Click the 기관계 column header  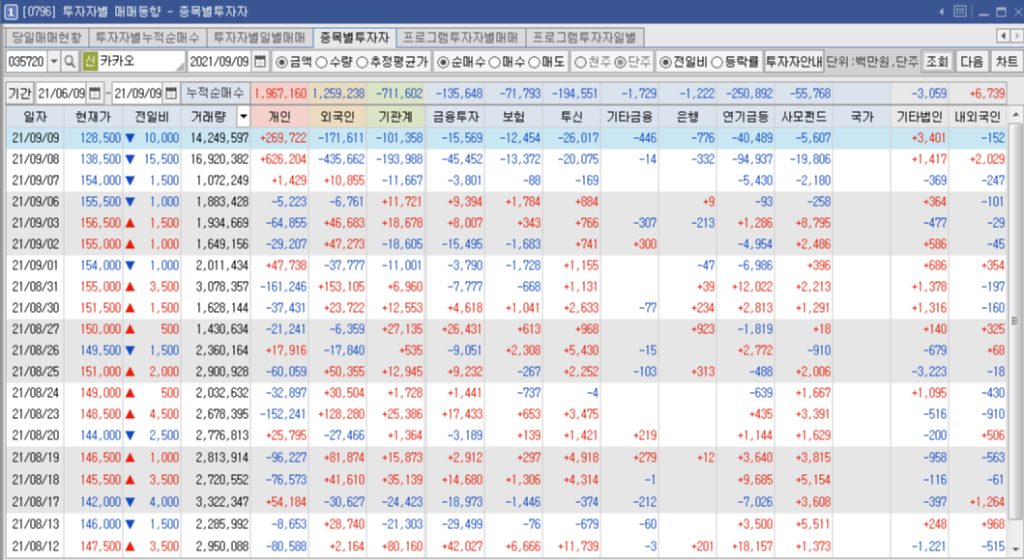395,117
